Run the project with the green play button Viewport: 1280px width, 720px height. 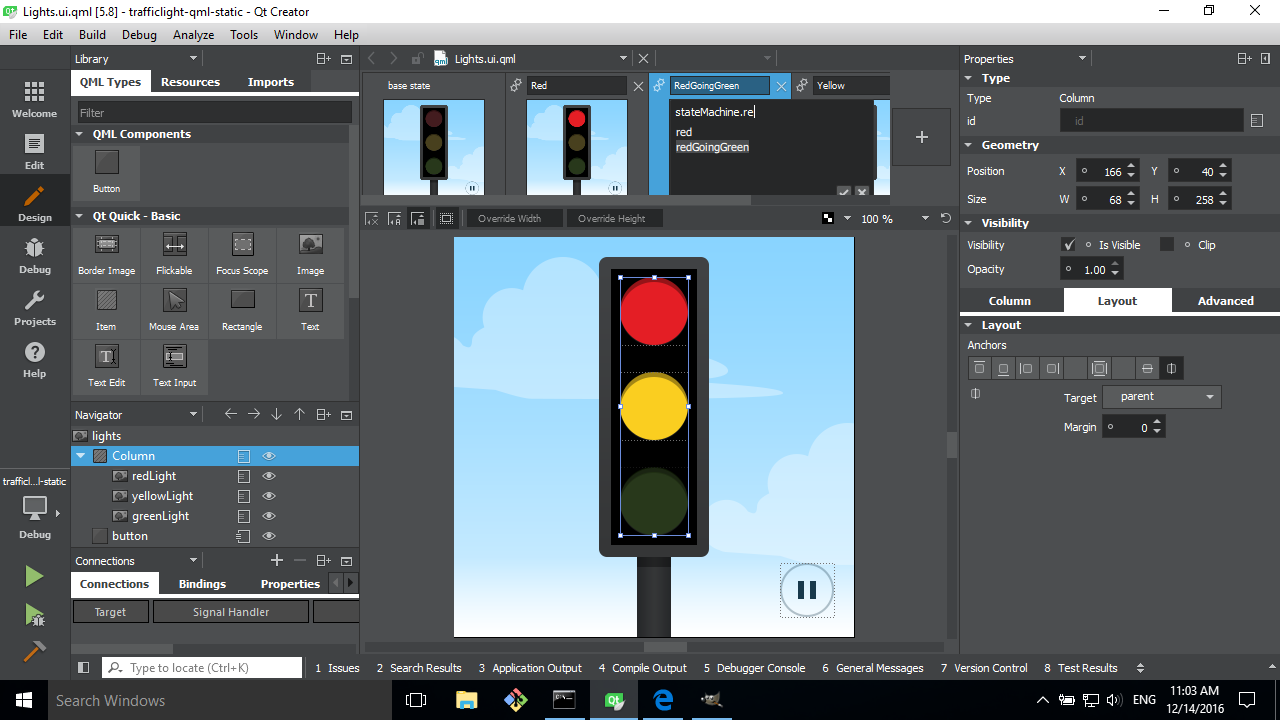33,575
